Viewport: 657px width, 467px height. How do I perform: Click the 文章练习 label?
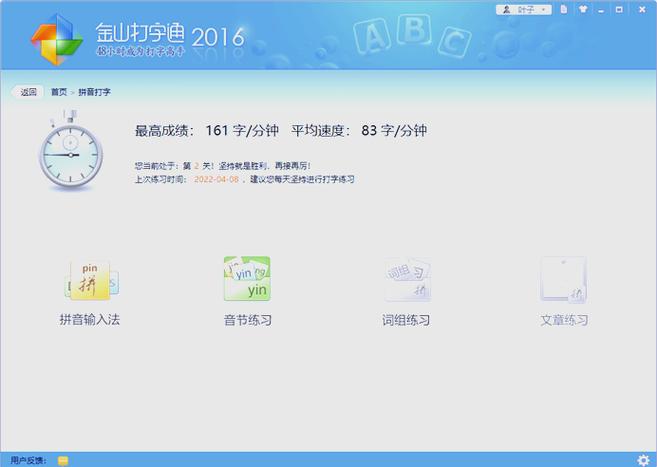tap(564, 320)
